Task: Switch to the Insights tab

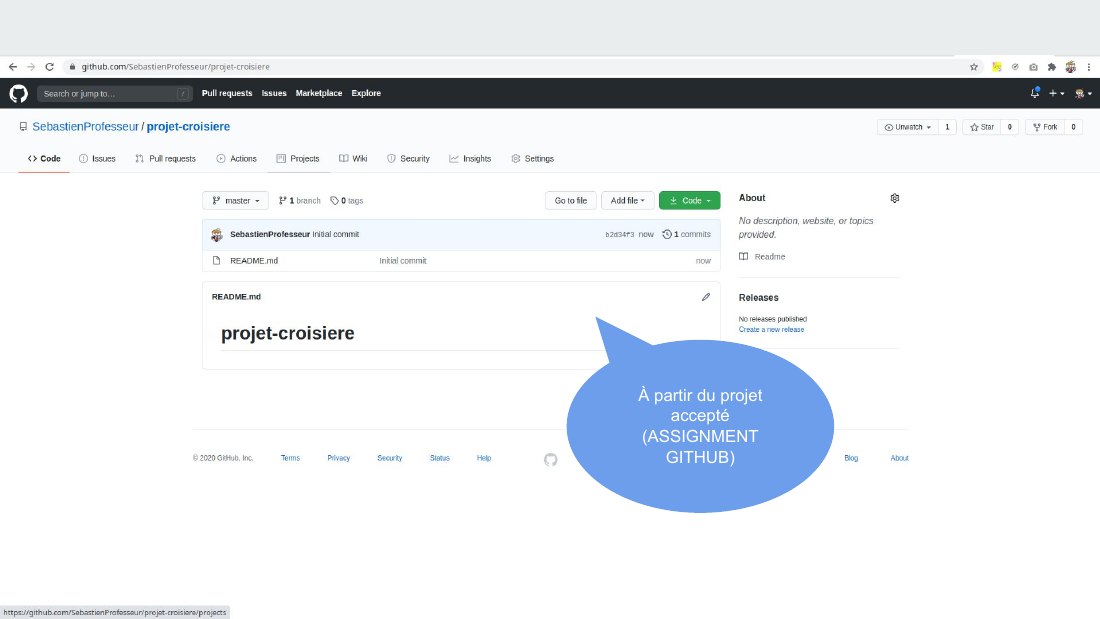Action: click(x=470, y=159)
